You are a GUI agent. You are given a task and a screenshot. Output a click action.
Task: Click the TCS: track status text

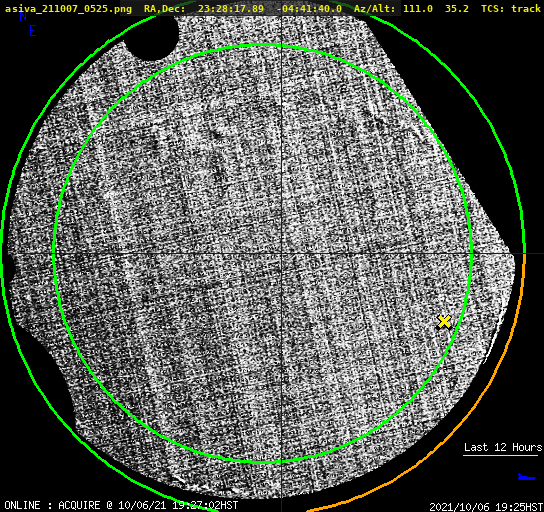pyautogui.click(x=511, y=8)
